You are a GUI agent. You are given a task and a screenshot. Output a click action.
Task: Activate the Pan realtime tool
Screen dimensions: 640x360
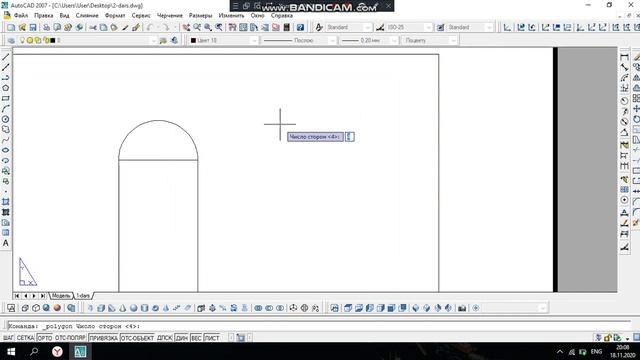[x=186, y=27]
